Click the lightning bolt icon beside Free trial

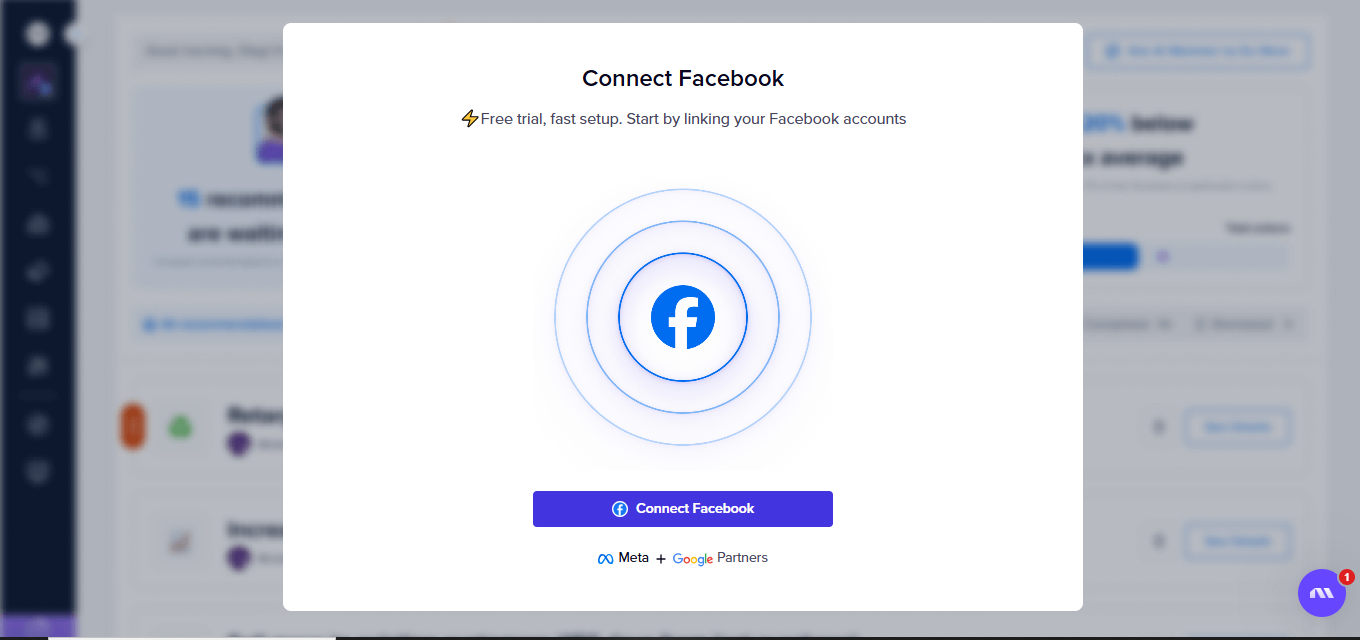tap(469, 119)
